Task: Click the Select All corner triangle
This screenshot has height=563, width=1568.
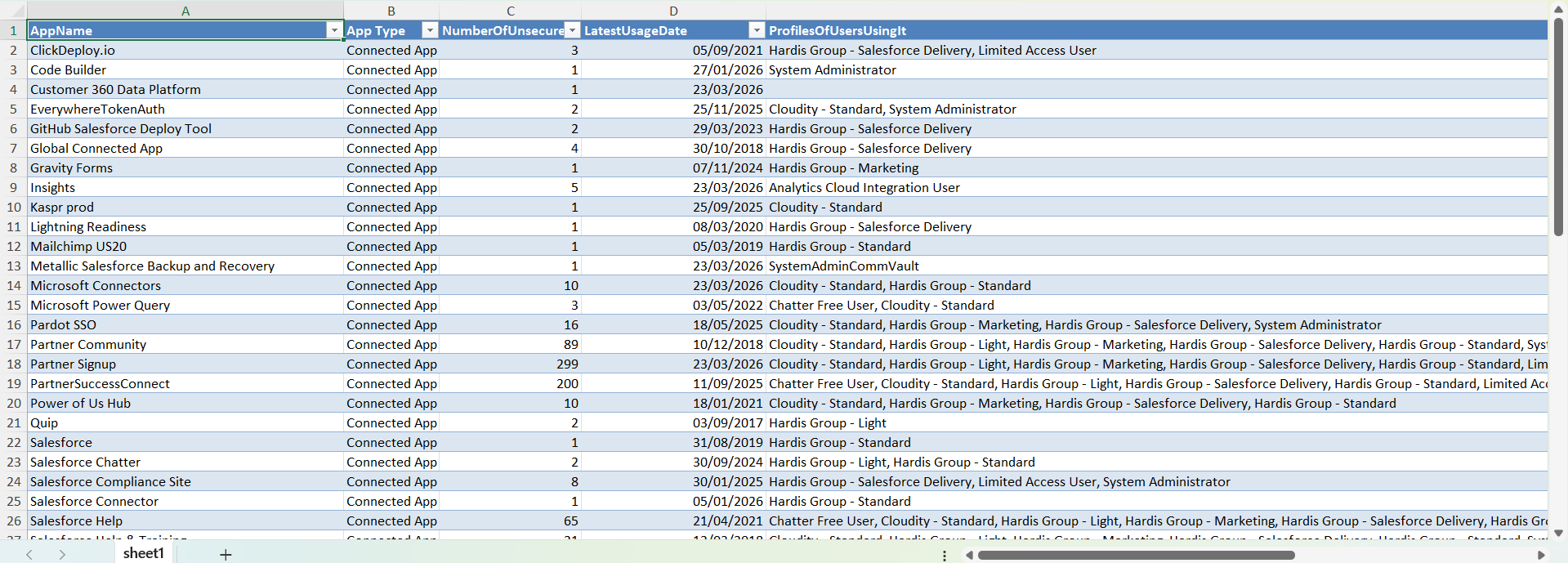Action: (13, 11)
